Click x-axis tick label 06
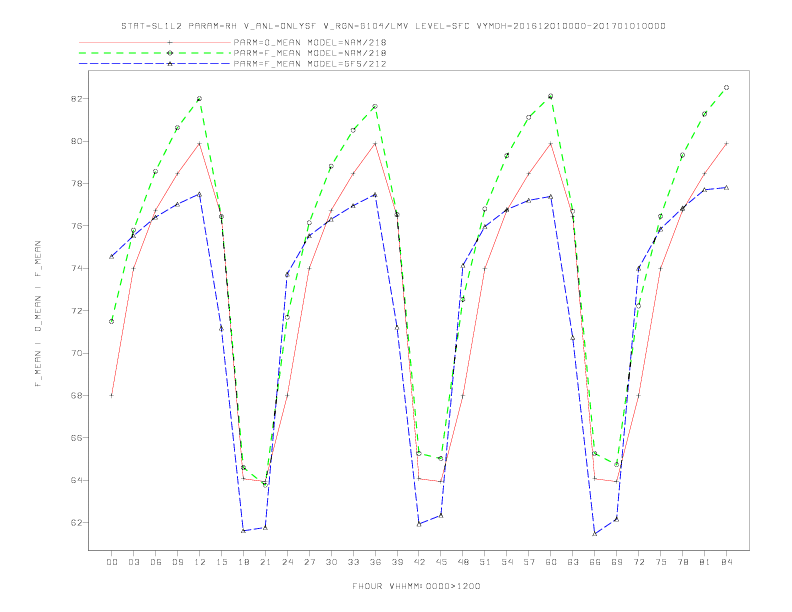This screenshot has height=612, width=792. [156, 562]
